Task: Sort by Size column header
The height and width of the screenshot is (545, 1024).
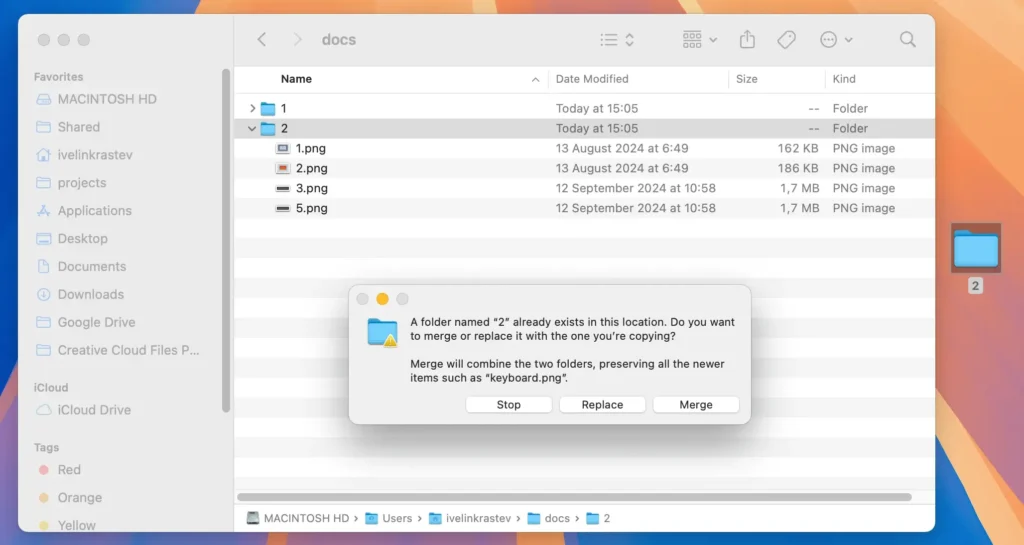Action: click(746, 79)
